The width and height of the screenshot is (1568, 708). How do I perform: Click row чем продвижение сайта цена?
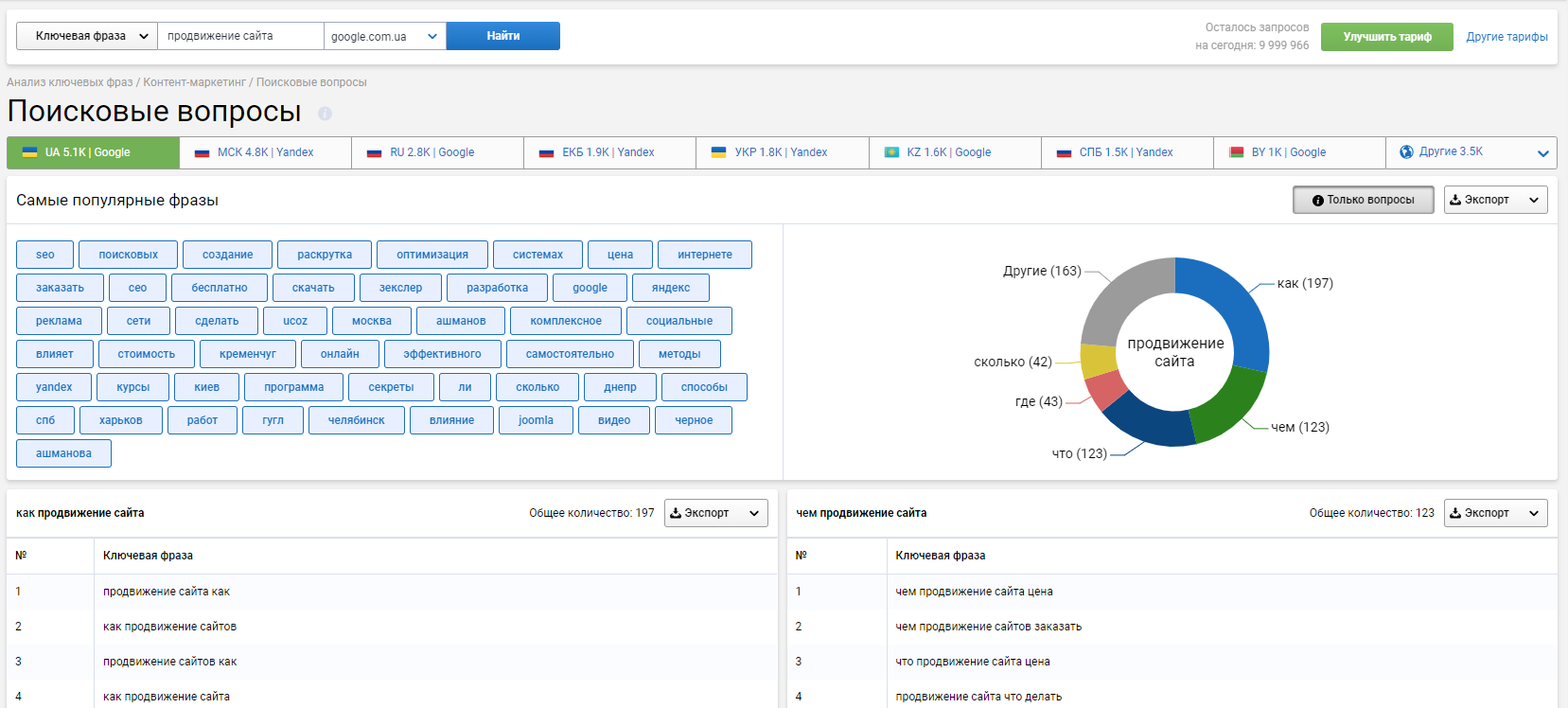point(1172,592)
